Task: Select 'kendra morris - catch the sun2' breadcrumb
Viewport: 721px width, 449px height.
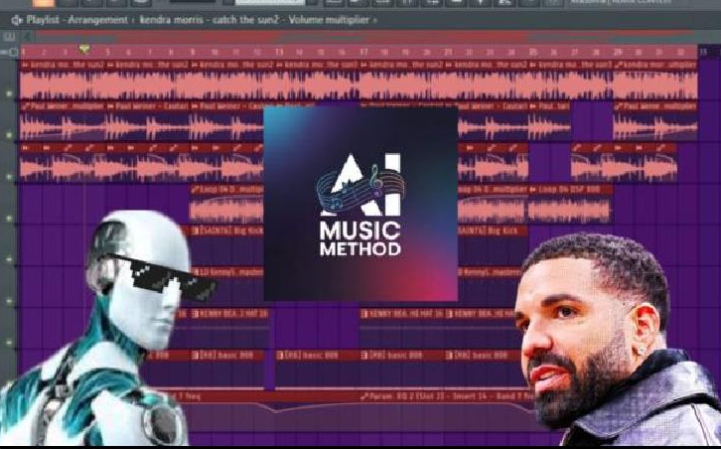Action: pyautogui.click(x=209, y=20)
